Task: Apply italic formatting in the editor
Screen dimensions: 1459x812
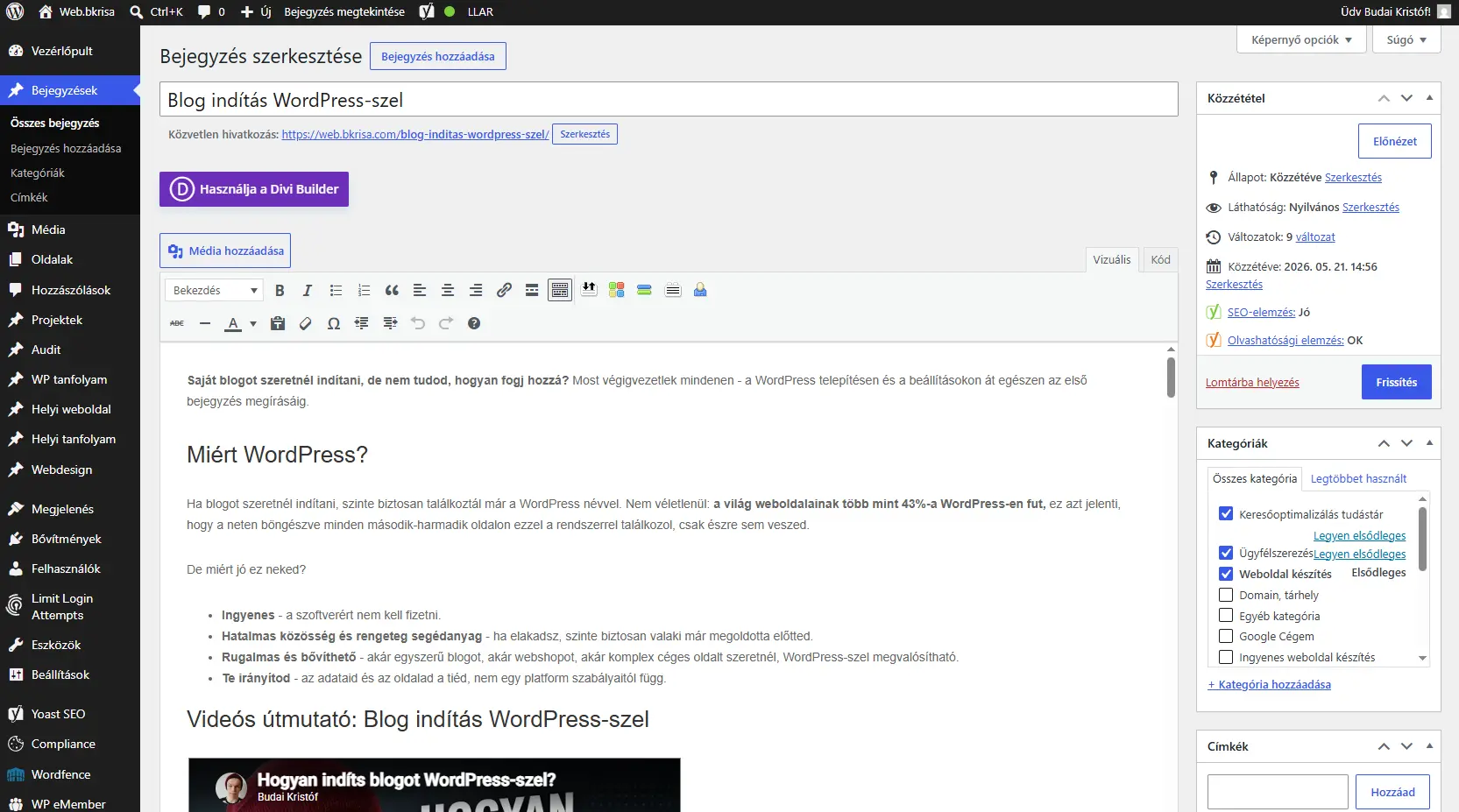Action: coord(308,290)
